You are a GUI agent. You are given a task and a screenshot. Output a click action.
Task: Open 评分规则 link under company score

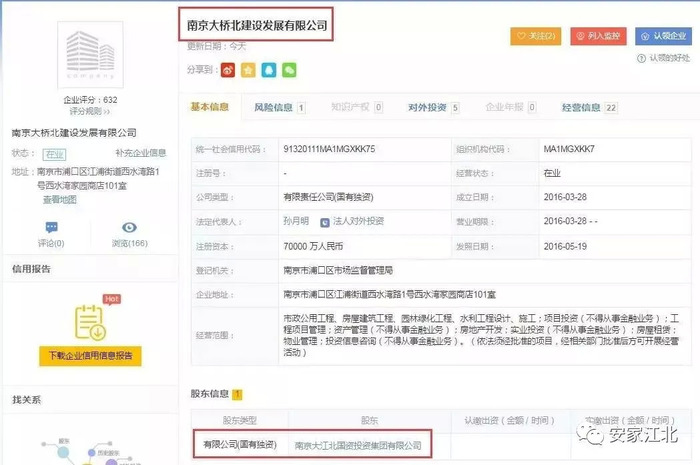tap(90, 111)
